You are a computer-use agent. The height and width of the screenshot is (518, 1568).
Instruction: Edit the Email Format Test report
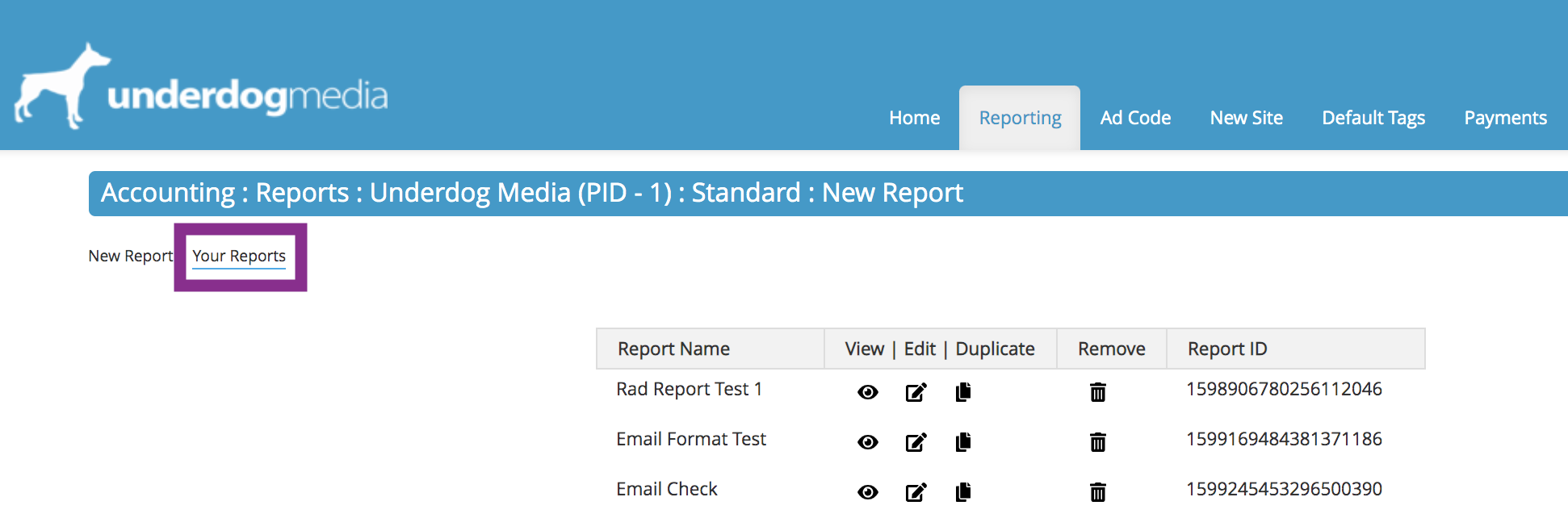[x=916, y=442]
